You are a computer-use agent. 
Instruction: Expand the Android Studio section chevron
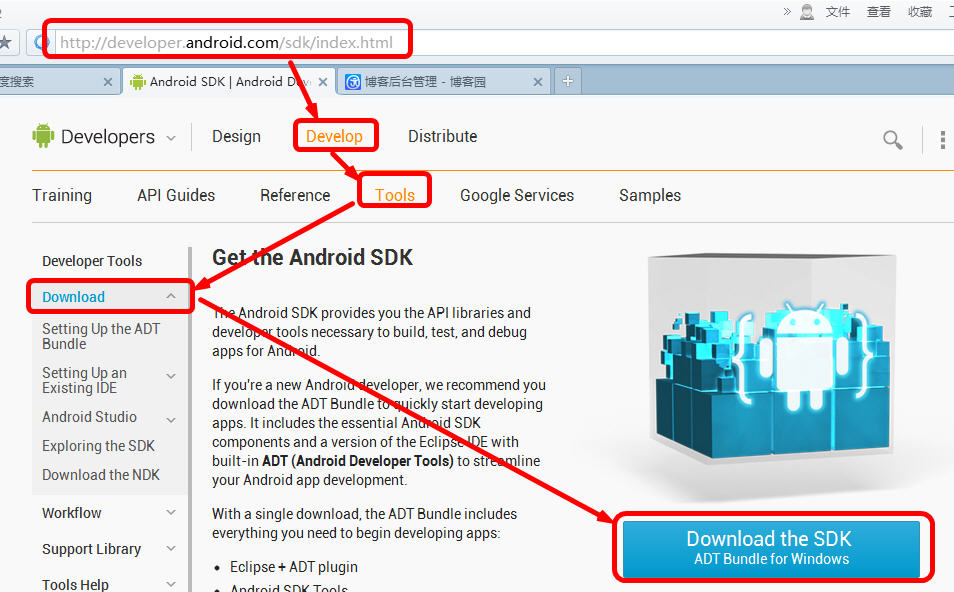click(171, 420)
